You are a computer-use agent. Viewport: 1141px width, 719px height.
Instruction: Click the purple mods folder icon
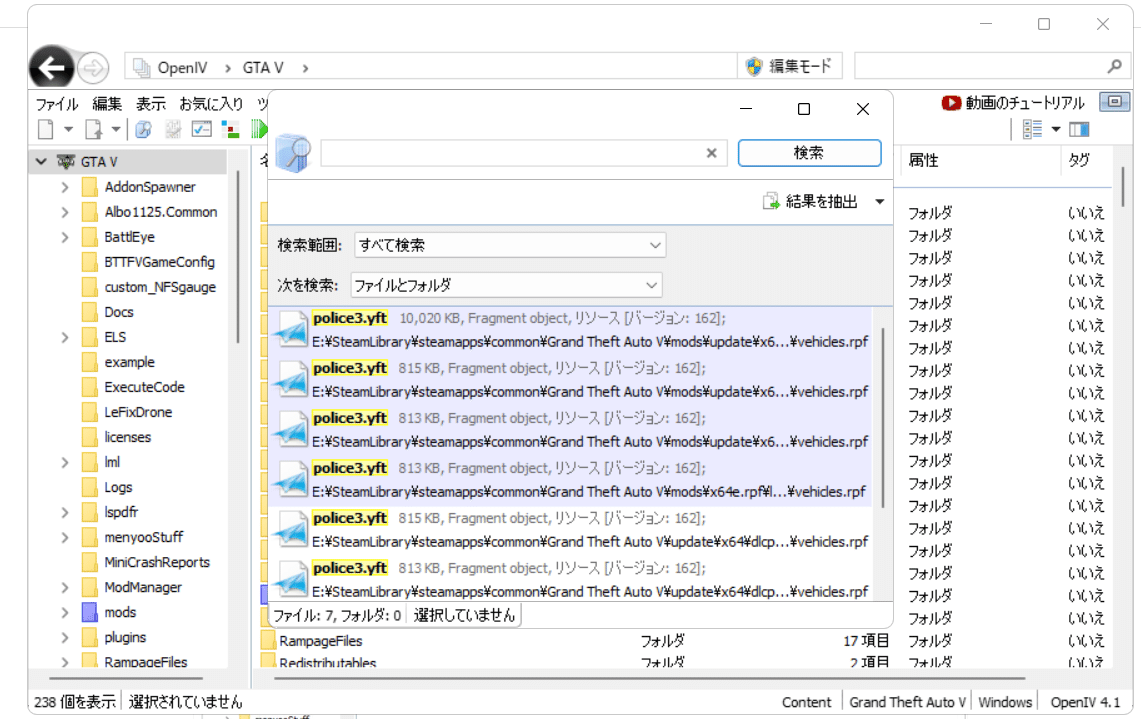pos(90,612)
